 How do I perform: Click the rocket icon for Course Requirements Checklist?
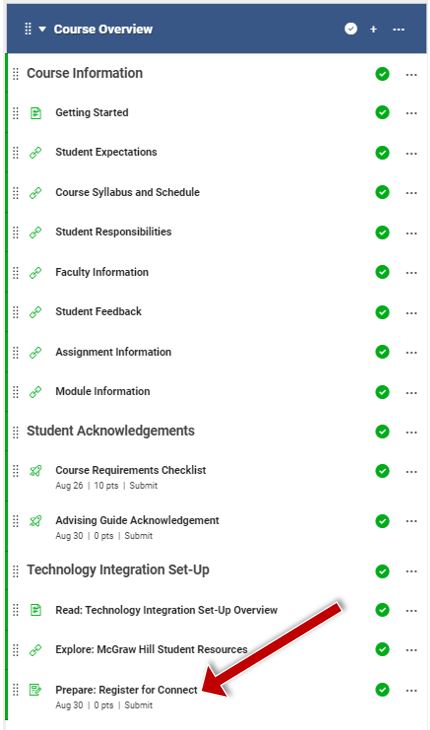tap(35, 471)
